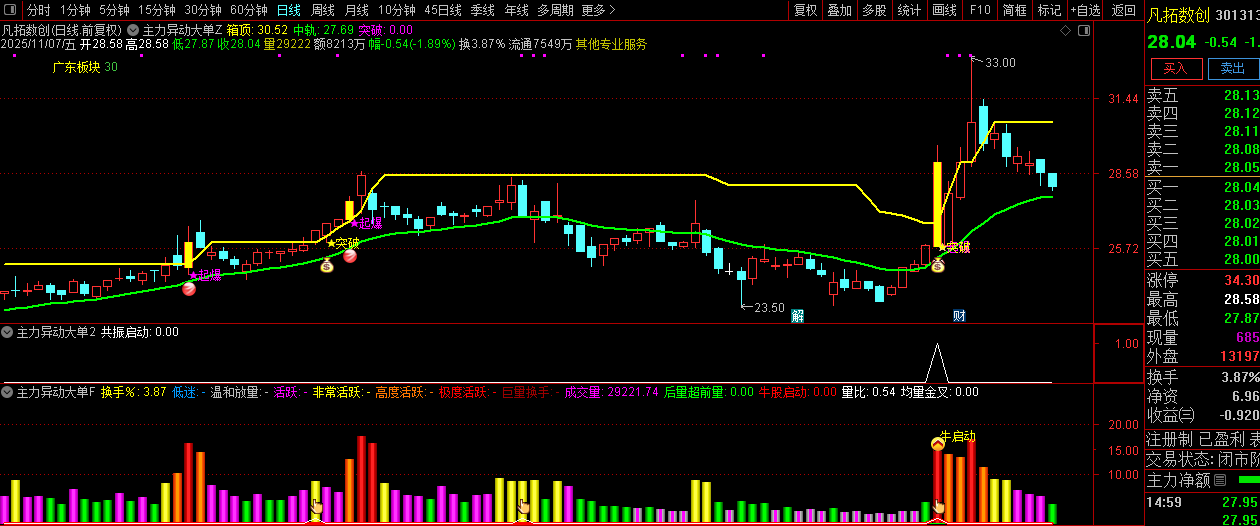
Task: Open the 统计 statistics tool
Action: tap(909, 10)
